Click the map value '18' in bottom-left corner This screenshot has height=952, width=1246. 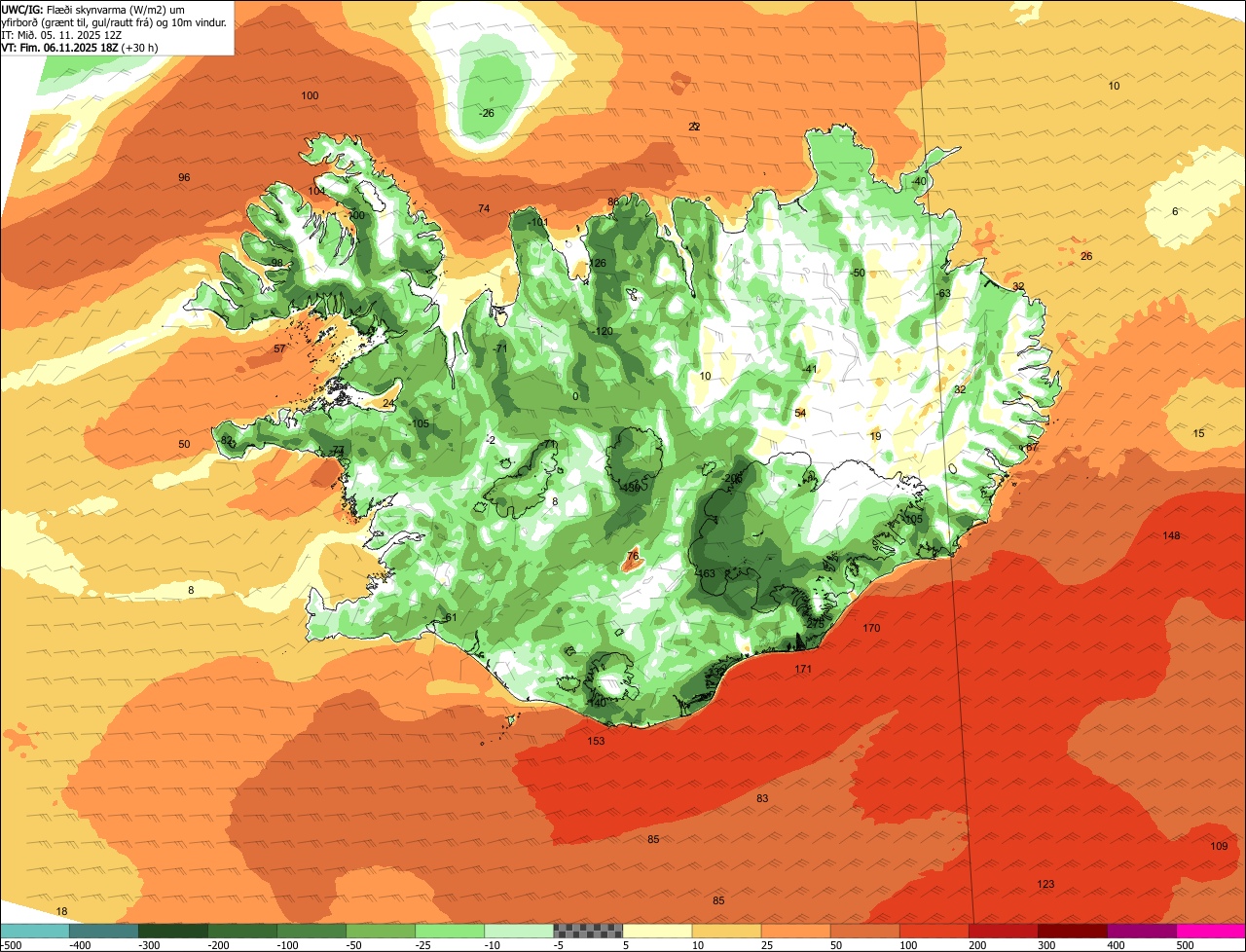pos(61,911)
